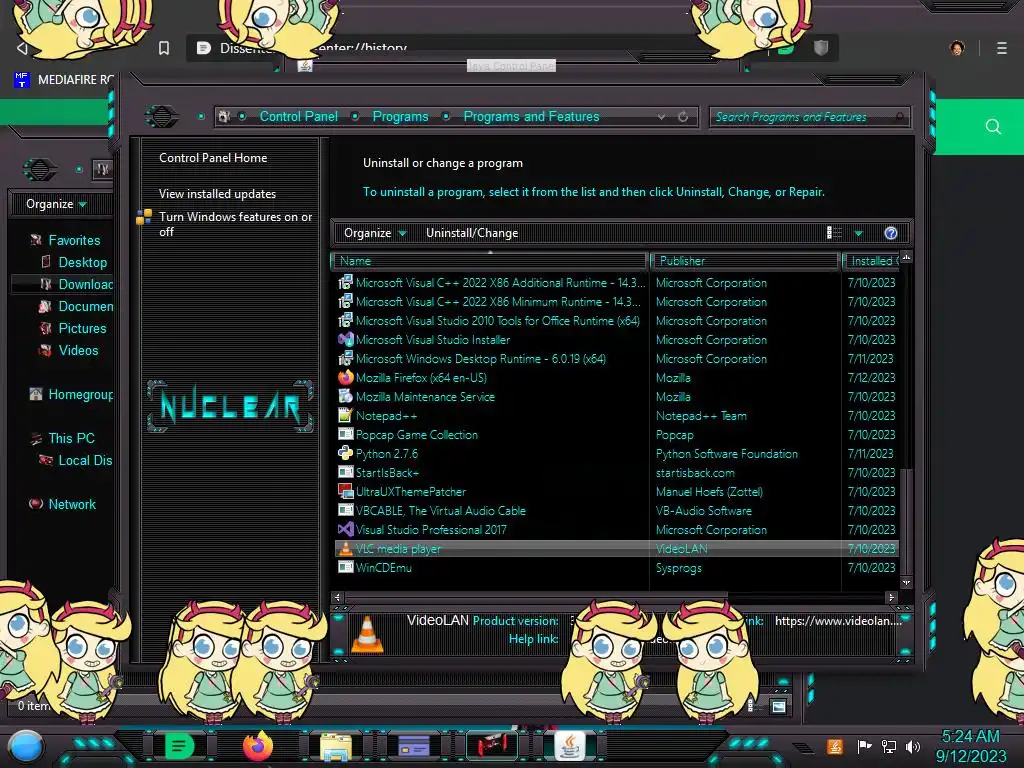Viewport: 1024px width, 768px height.
Task: Select VBCABLE, The Virtual Audio Cable row
Action: coord(617,511)
